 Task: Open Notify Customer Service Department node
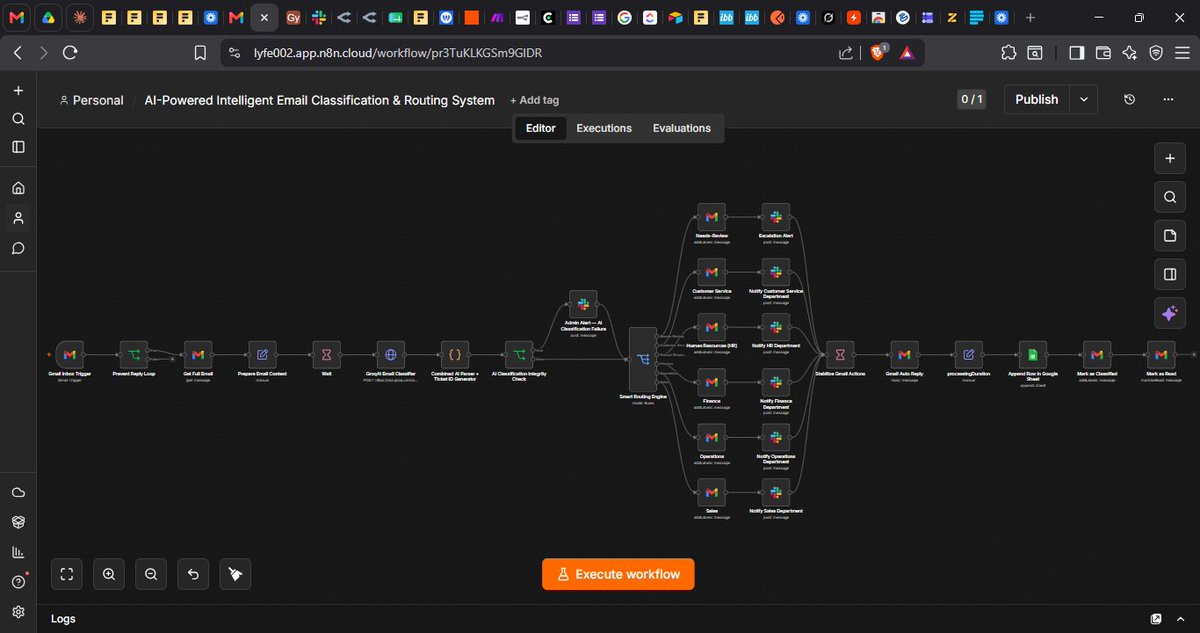(776, 272)
